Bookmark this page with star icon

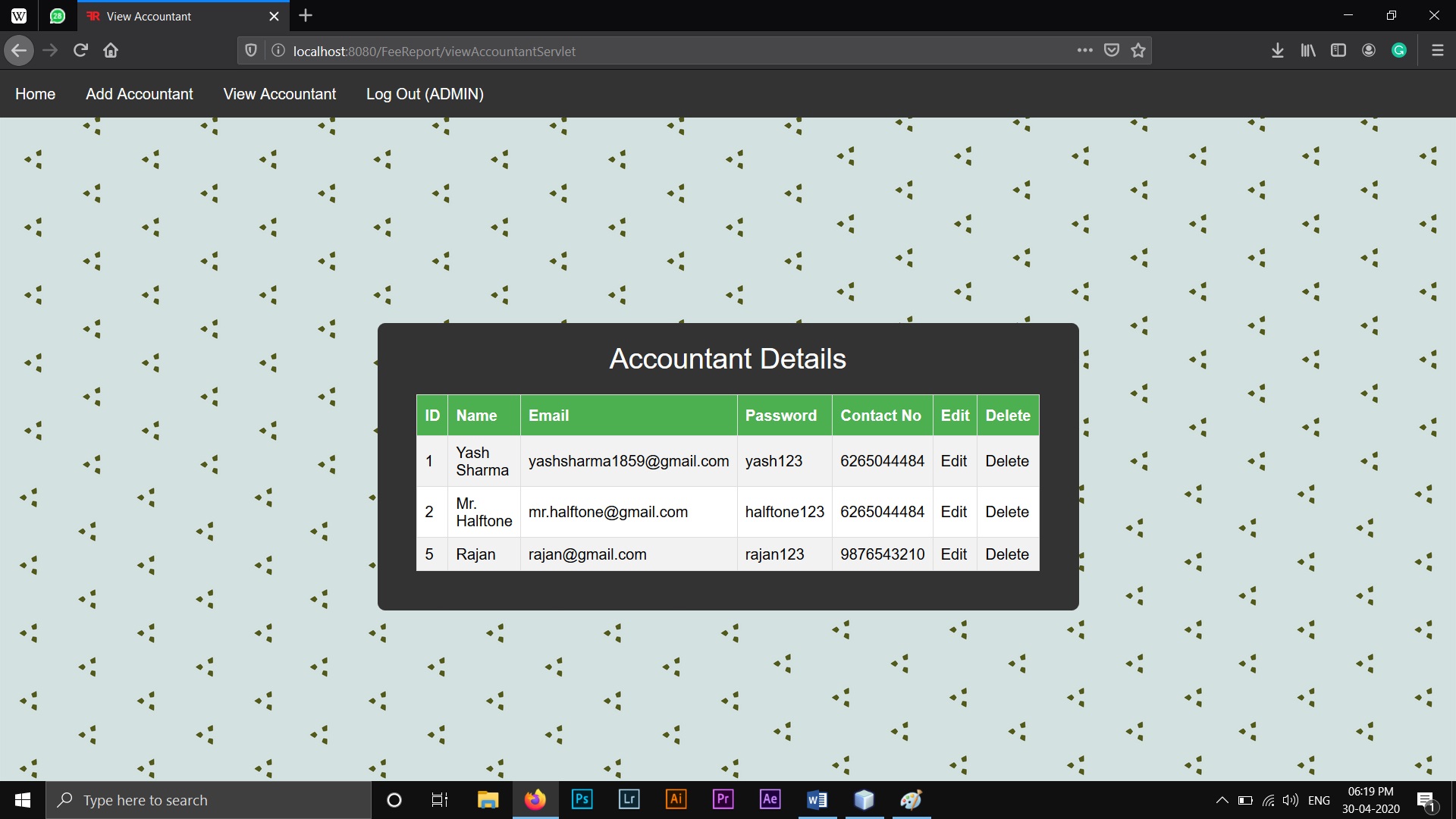click(1138, 51)
